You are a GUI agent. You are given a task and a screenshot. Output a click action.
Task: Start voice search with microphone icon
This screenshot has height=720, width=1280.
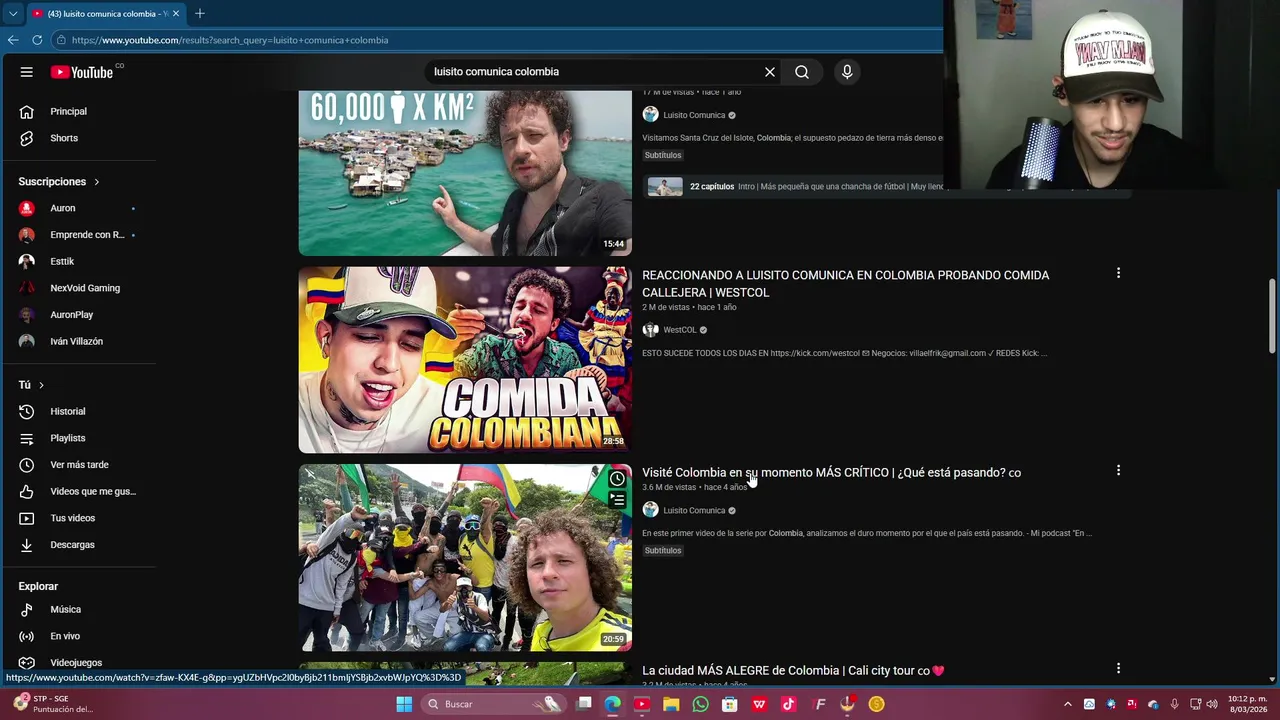847,72
